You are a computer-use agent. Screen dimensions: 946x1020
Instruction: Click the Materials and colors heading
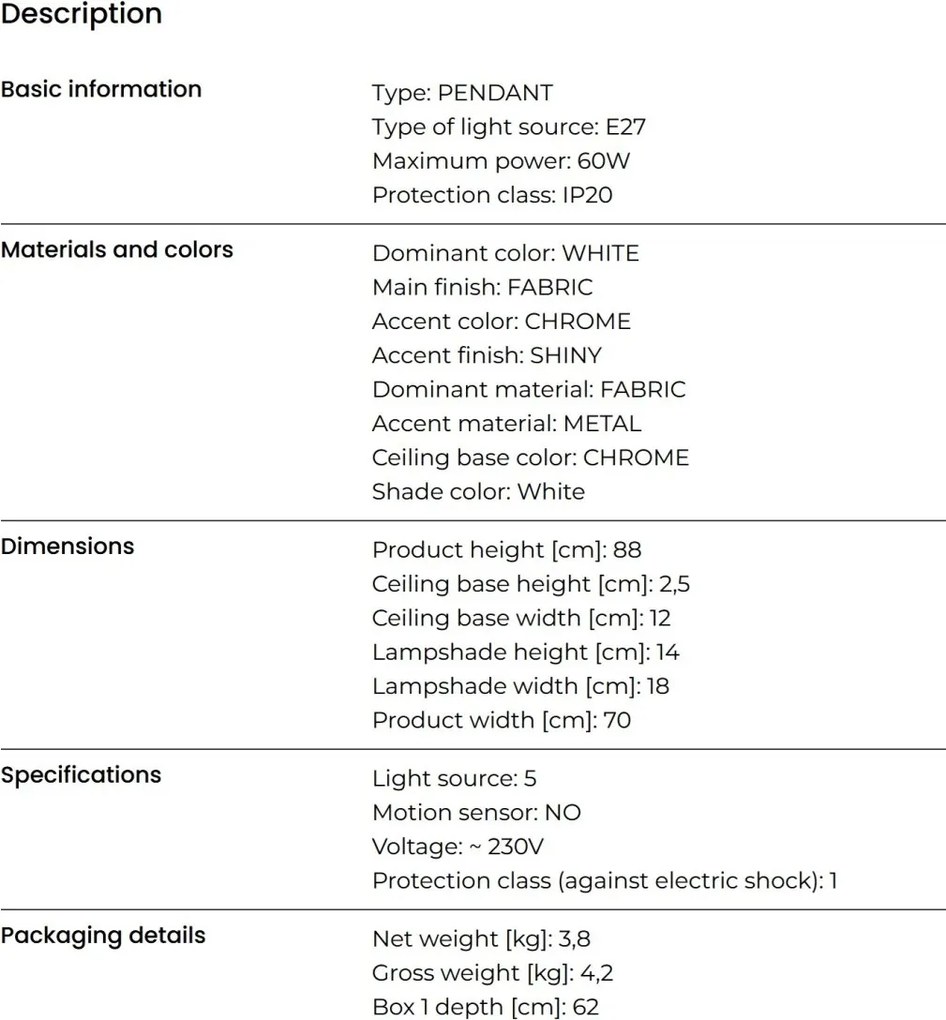116,250
